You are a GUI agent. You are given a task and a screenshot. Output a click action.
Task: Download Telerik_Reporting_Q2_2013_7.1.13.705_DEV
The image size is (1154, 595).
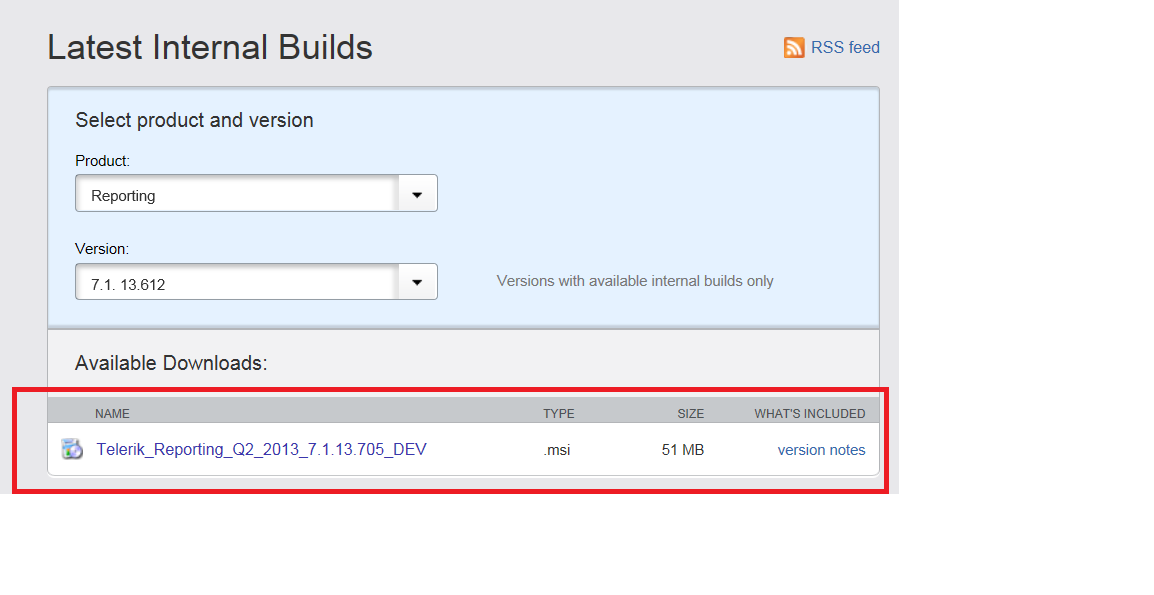pos(261,449)
